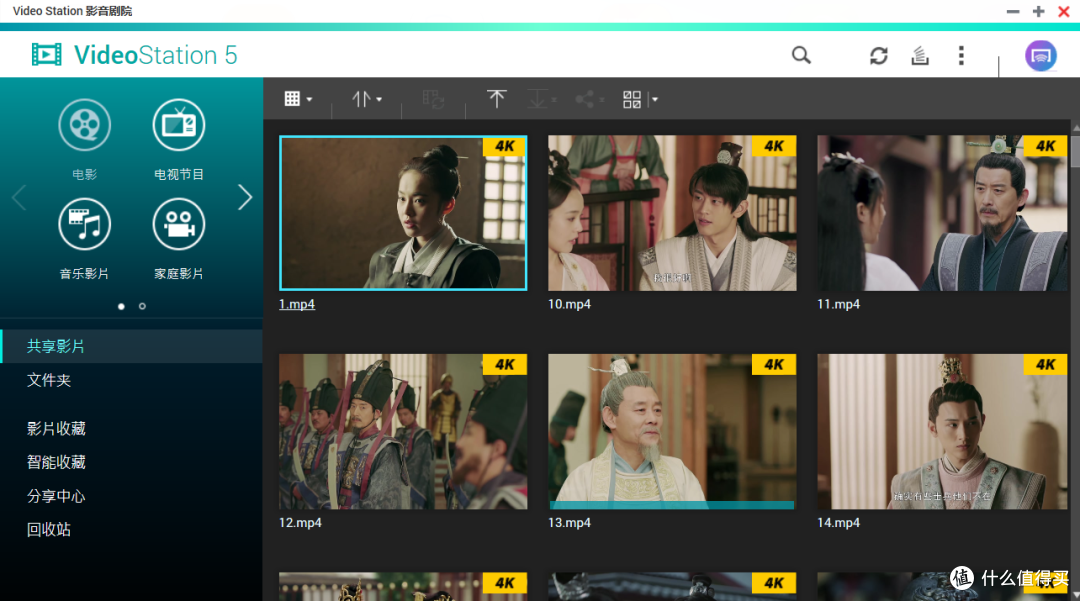Click the 1.mp4 file name link
Viewport: 1080px width, 601px height.
[297, 304]
